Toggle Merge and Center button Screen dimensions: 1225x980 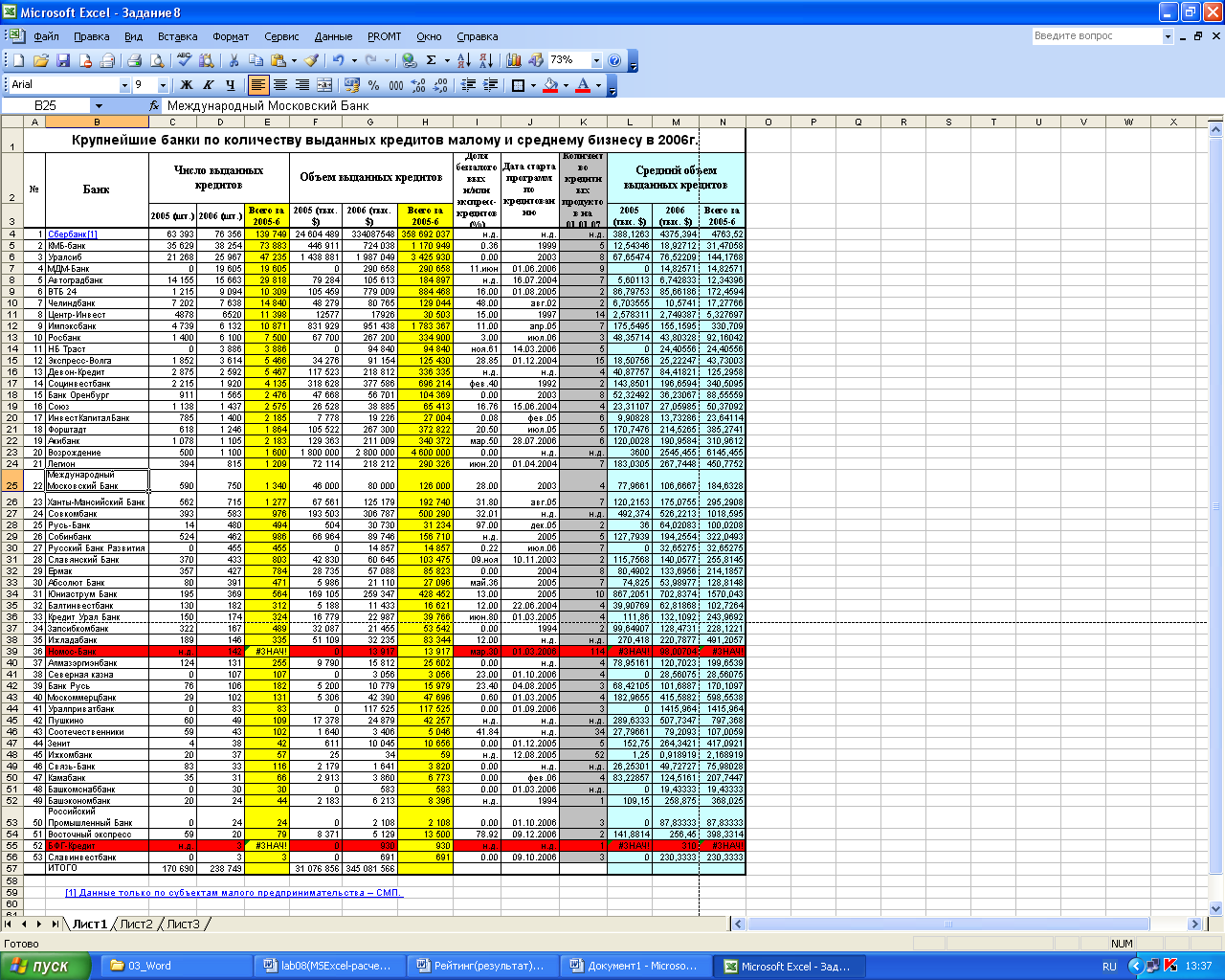(324, 85)
